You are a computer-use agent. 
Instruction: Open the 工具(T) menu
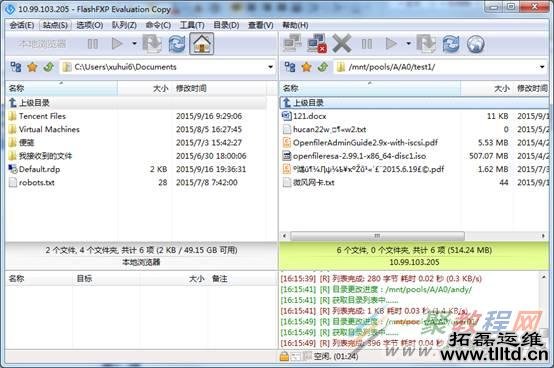(192, 25)
